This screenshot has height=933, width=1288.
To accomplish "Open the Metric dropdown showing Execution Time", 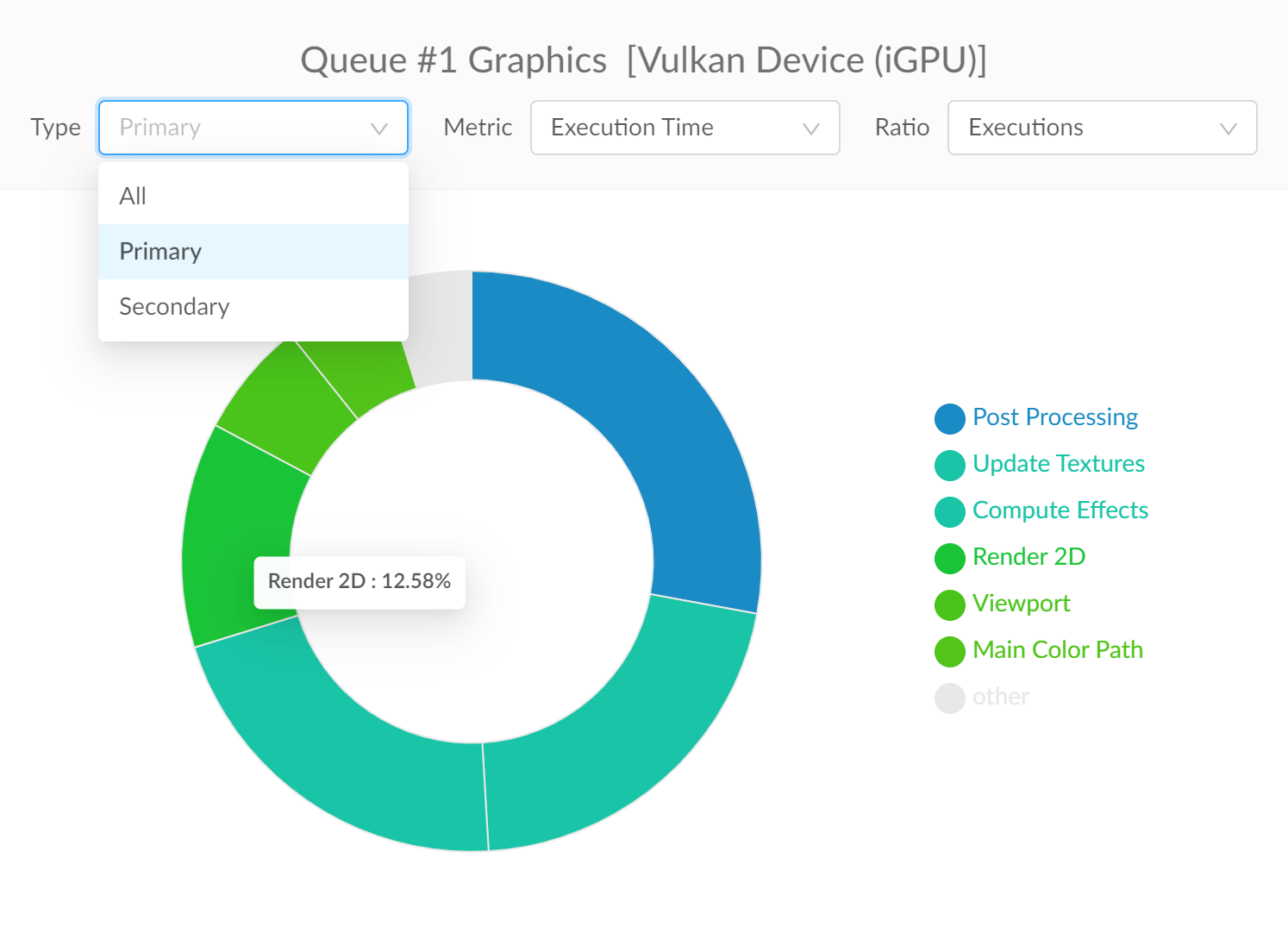I will tap(685, 128).
